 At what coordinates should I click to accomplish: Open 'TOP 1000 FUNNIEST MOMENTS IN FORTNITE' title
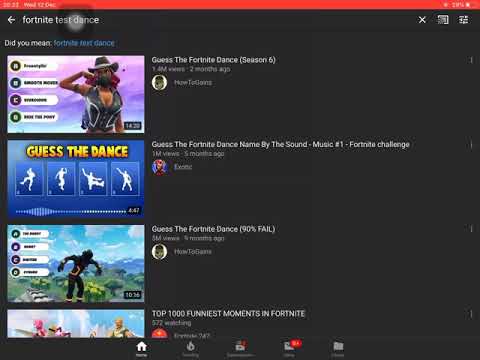228,314
